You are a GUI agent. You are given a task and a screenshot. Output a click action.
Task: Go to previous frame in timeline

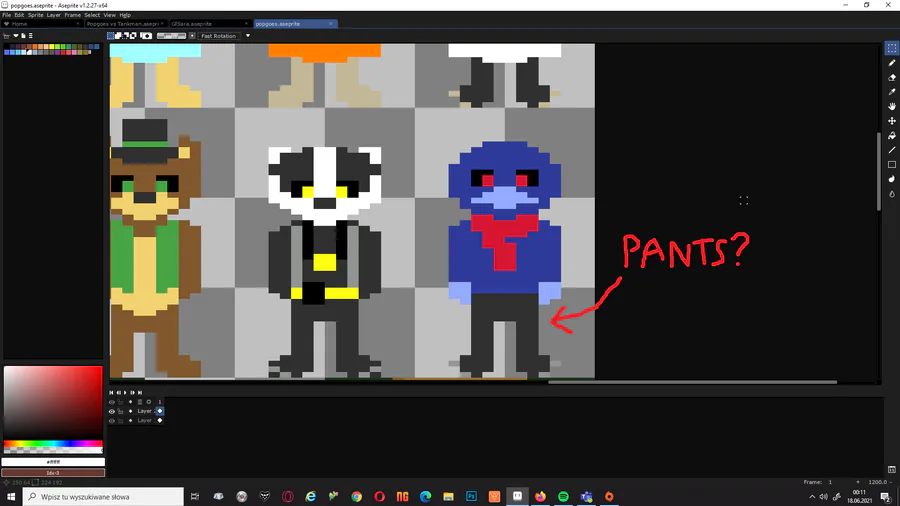tap(118, 392)
